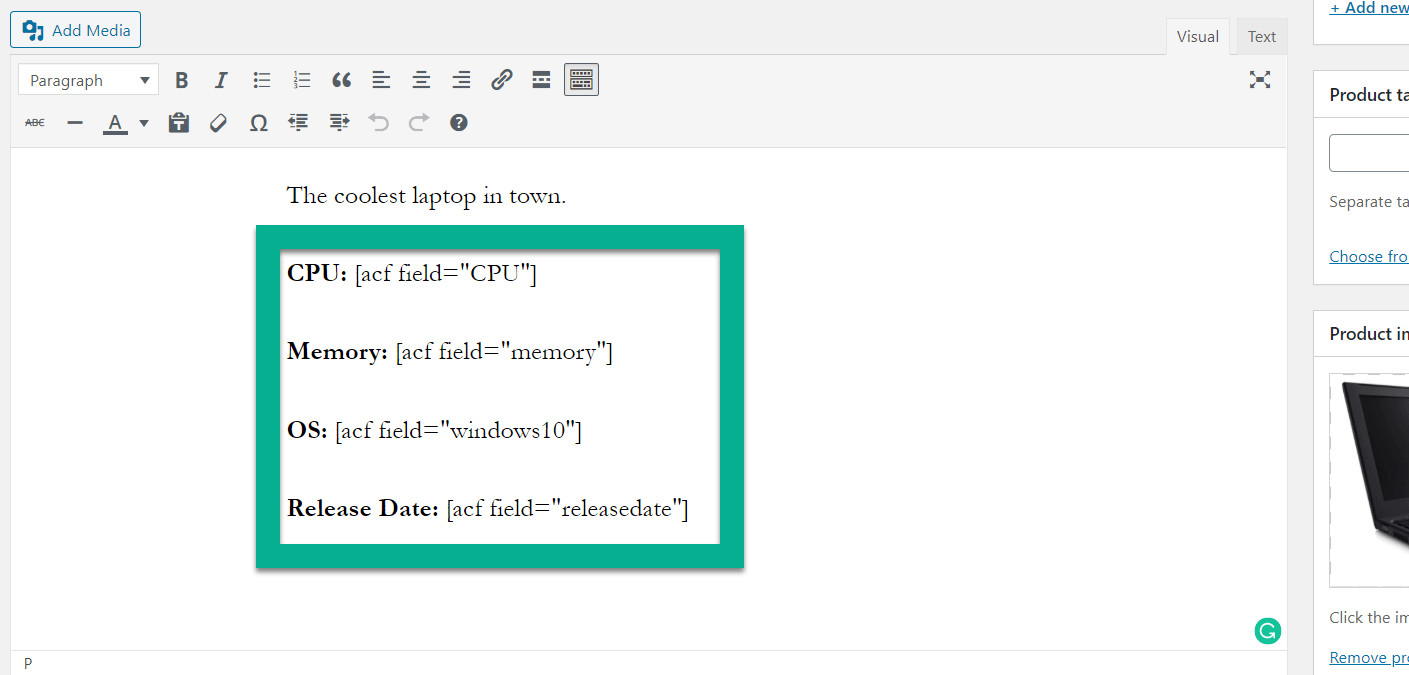Viewport: 1409px width, 675px height.
Task: Toggle distraction-free fullscreen mode
Action: 1260,80
